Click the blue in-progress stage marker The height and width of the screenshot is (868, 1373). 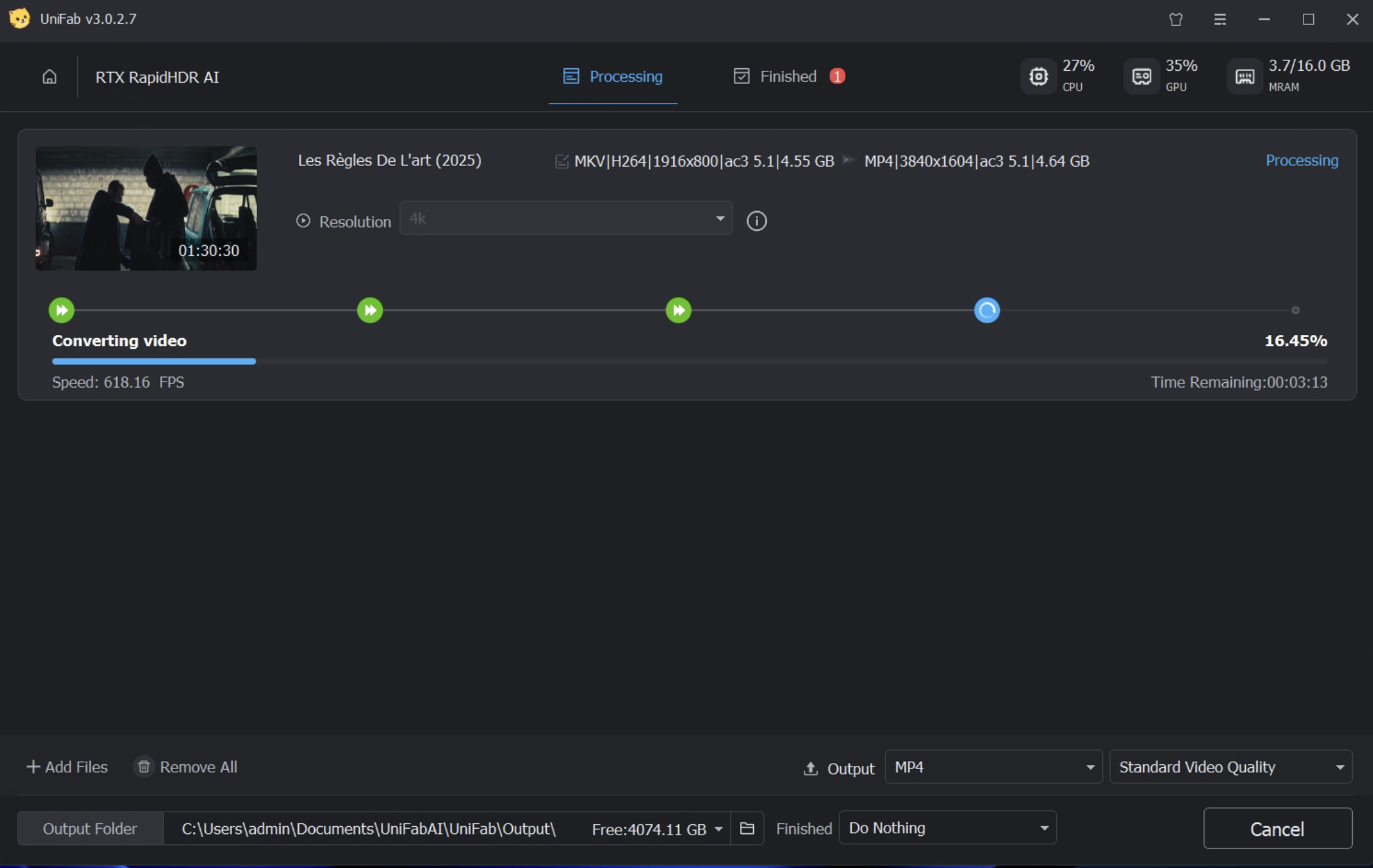987,310
